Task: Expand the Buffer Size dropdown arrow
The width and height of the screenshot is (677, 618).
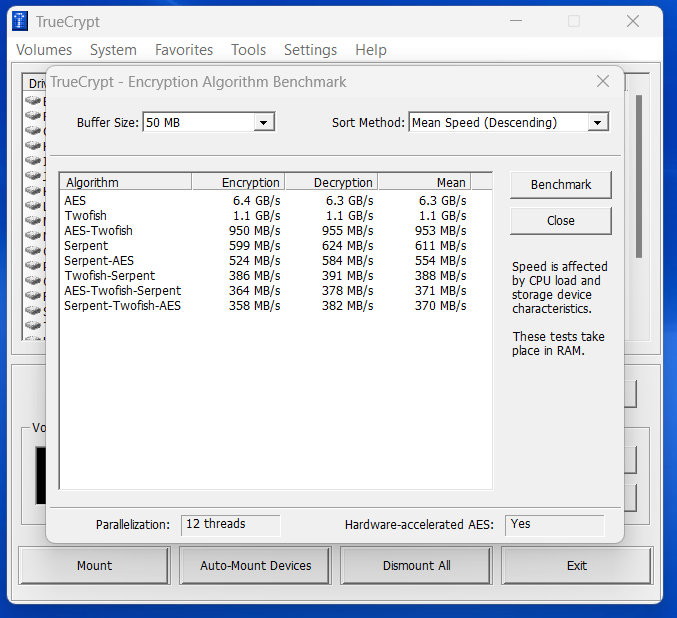Action: point(263,123)
